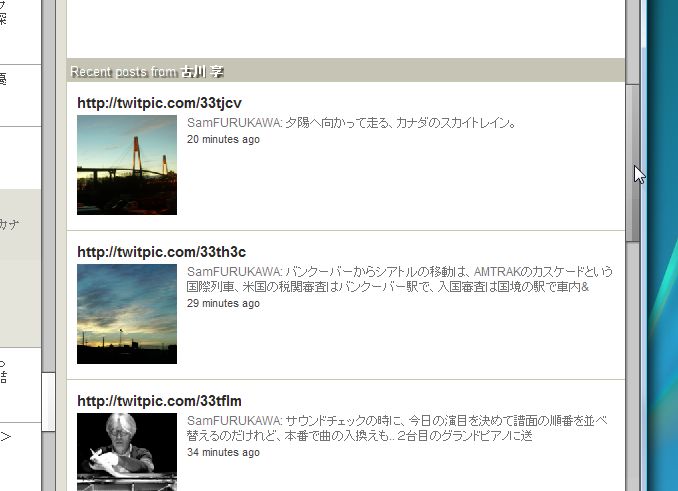This screenshot has width=678, height=491.
Task: Open the twitpic.com/33th3c link
Action: coord(161,252)
